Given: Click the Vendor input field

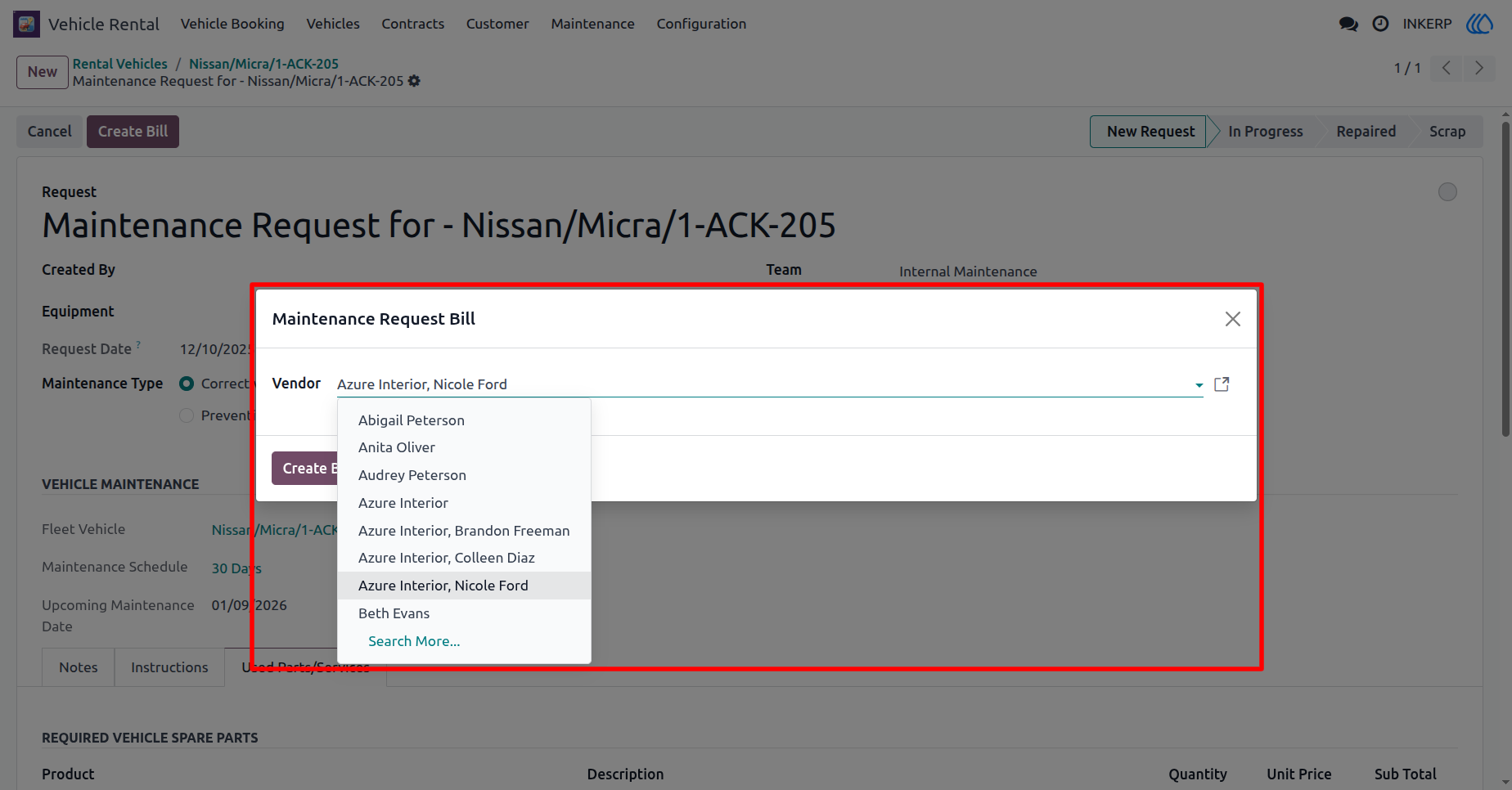Looking at the screenshot, I should click(761, 384).
